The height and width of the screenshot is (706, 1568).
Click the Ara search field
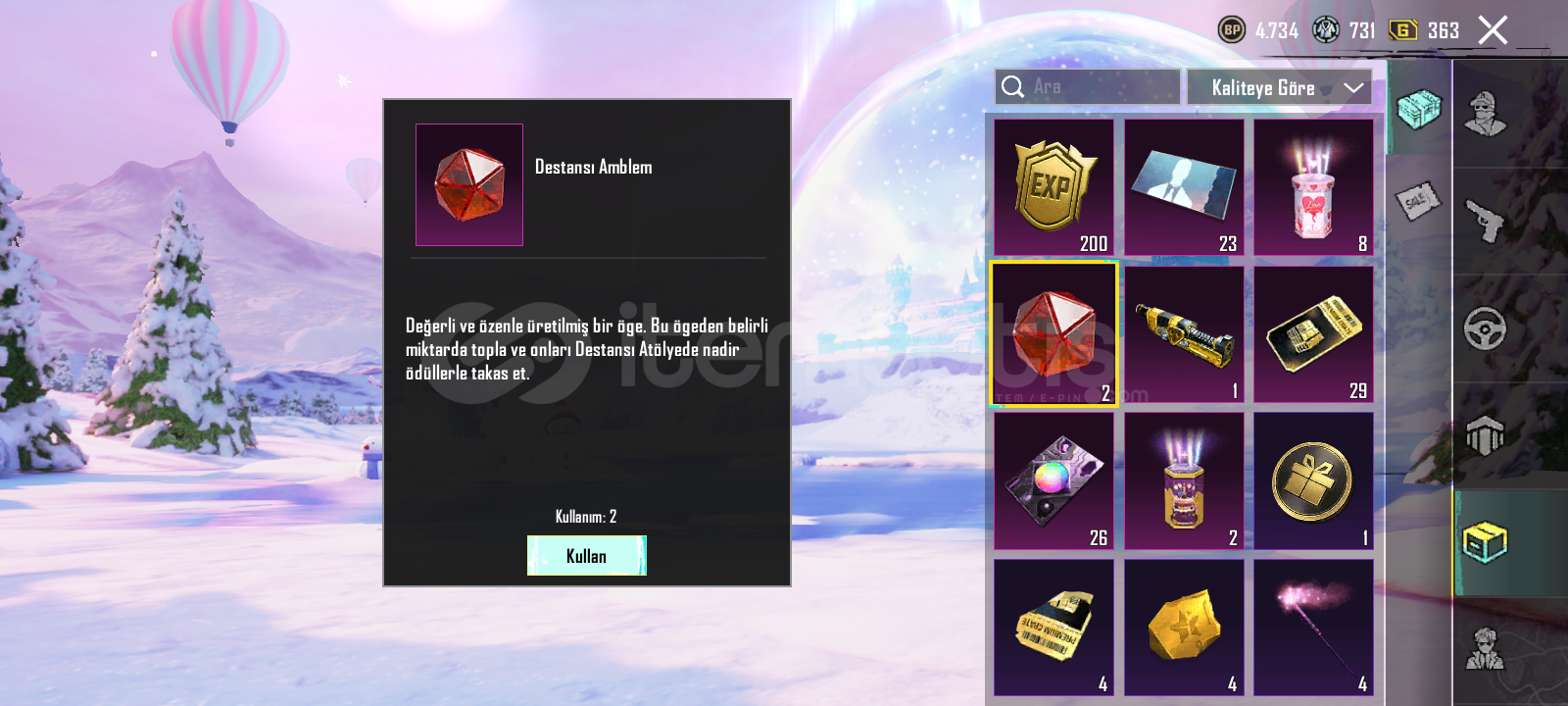point(1087,86)
